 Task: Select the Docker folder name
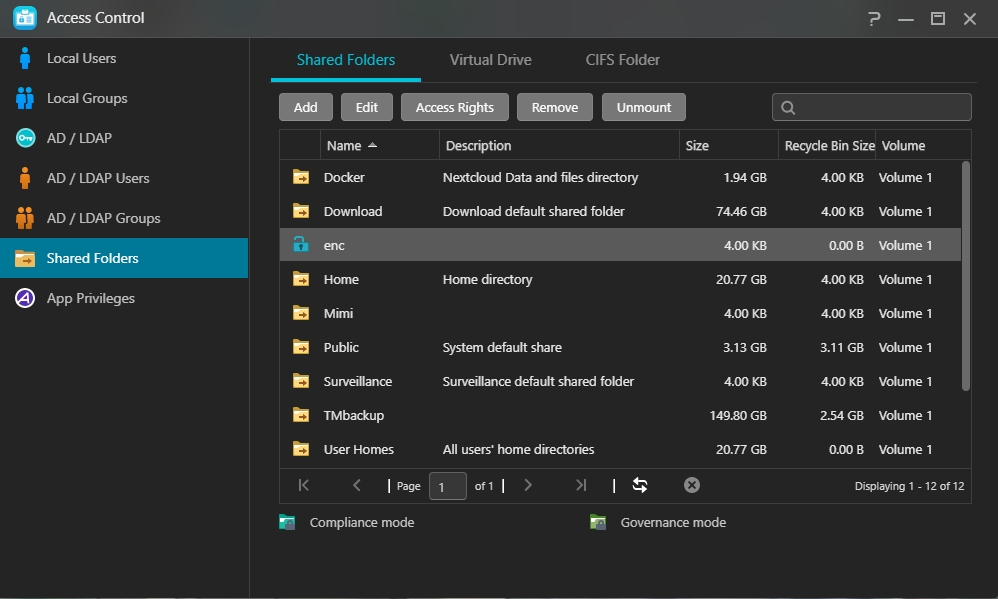pos(344,178)
